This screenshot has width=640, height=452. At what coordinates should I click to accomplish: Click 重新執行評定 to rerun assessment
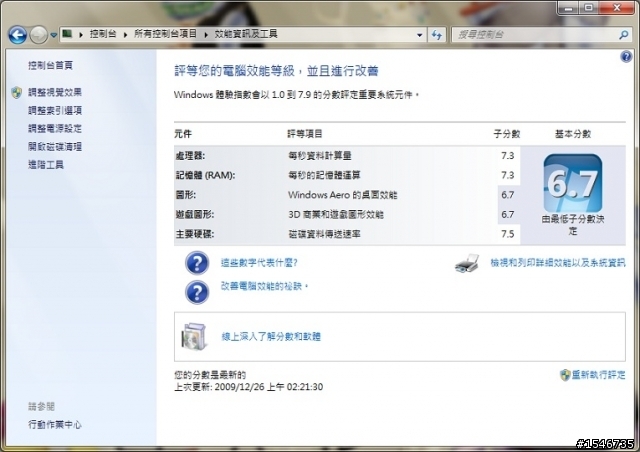(x=598, y=374)
